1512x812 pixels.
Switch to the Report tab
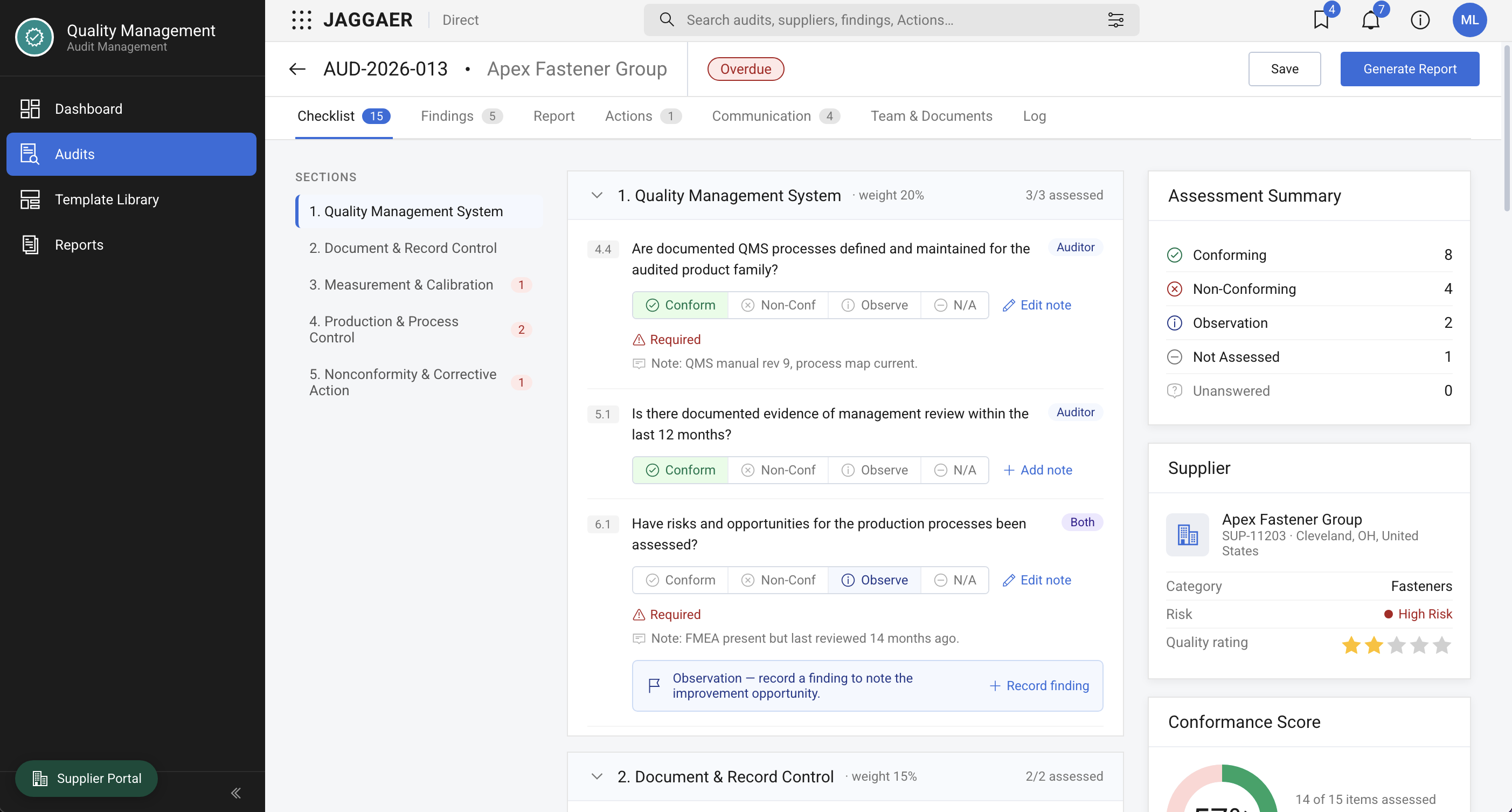point(553,116)
